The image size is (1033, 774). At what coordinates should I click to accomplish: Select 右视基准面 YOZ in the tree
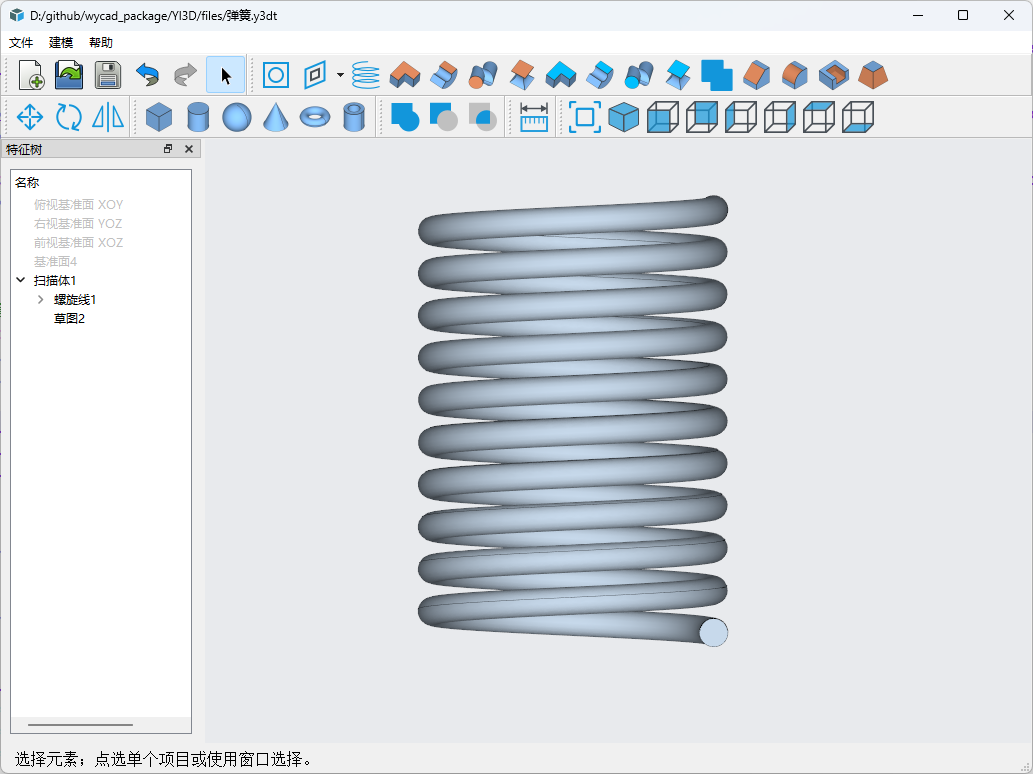[78, 224]
